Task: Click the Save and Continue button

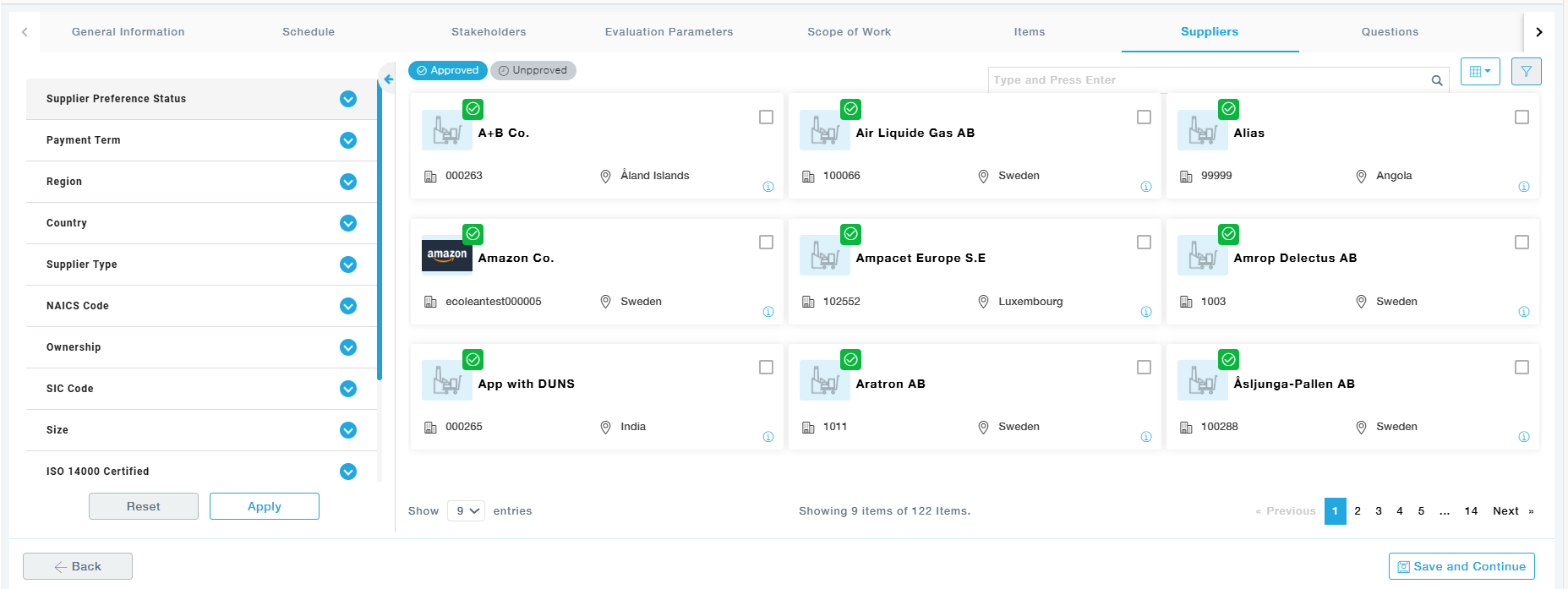Action: click(x=1461, y=566)
